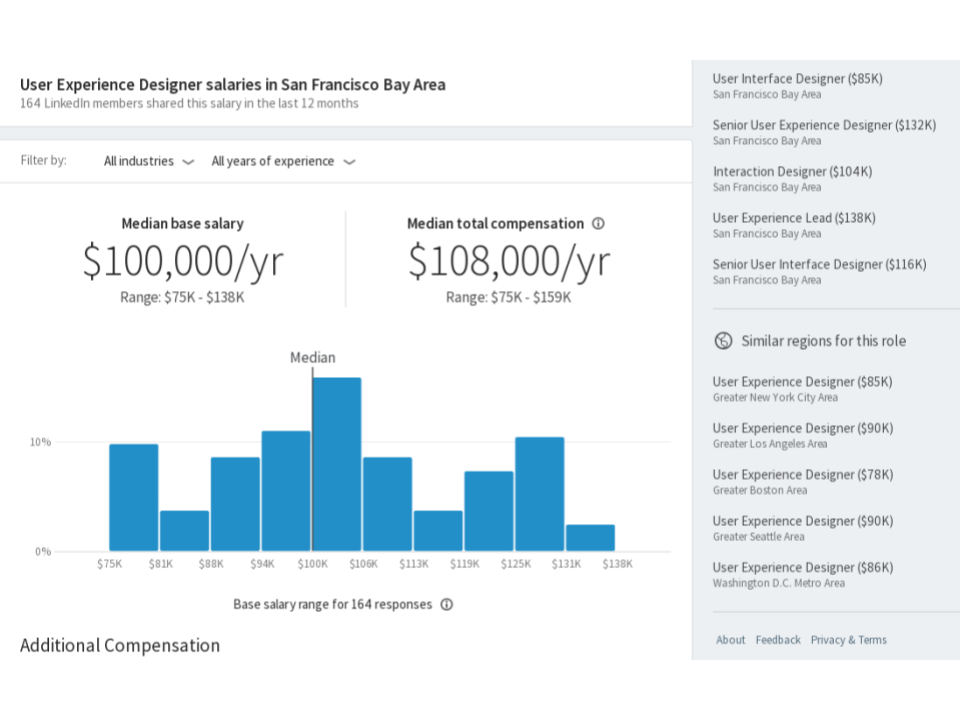Click the globe icon for Similar regions

pyautogui.click(x=723, y=340)
